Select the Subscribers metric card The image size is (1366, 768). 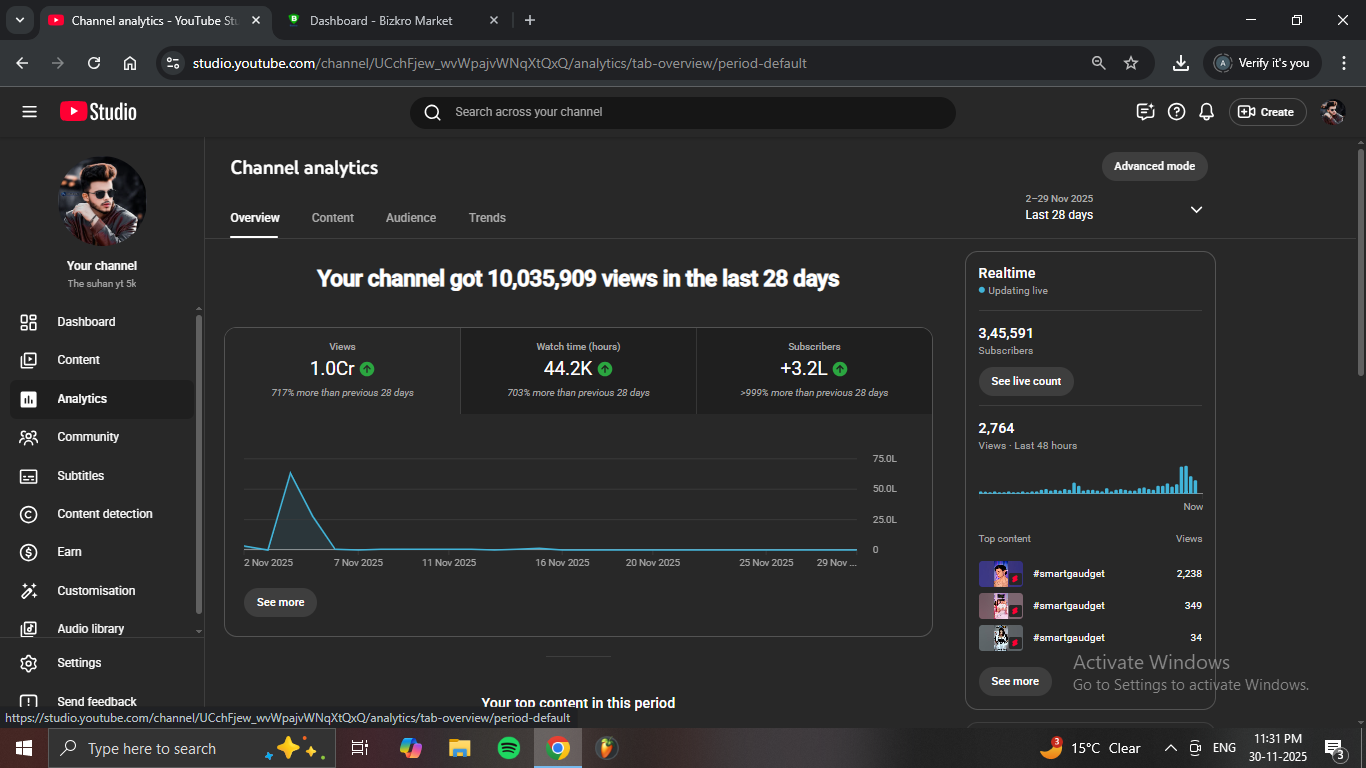[814, 370]
